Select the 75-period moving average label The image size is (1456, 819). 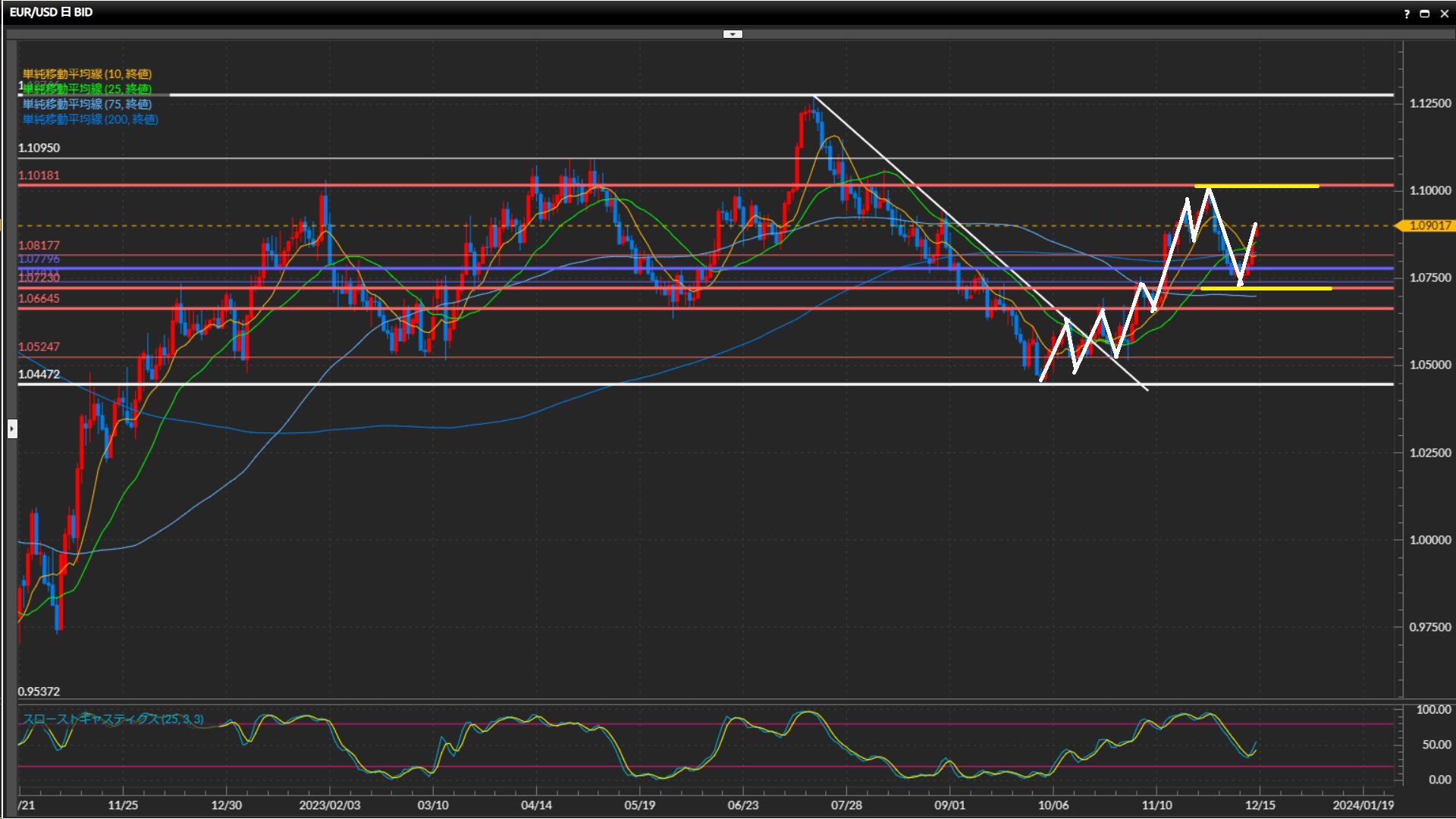pyautogui.click(x=87, y=104)
